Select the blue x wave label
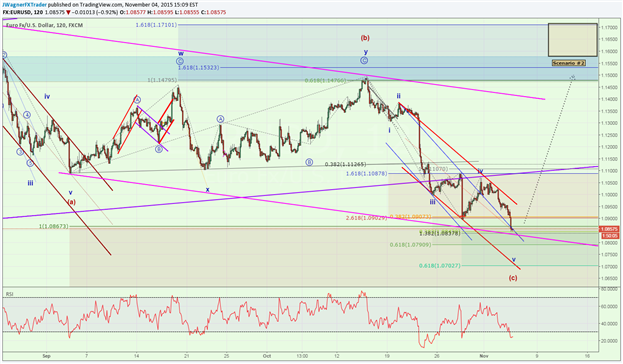The height and width of the screenshot is (364, 623). [x=207, y=190]
